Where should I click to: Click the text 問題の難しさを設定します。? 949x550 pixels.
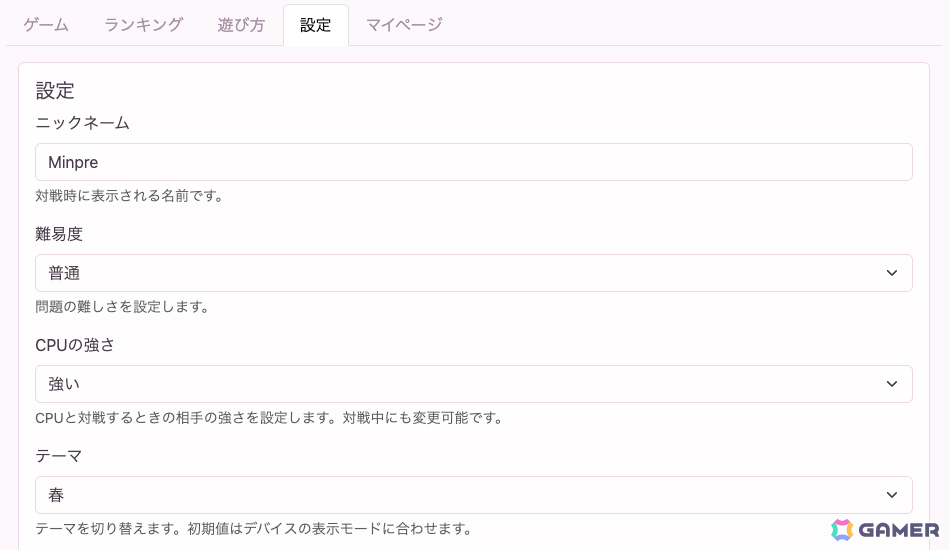tap(122, 307)
